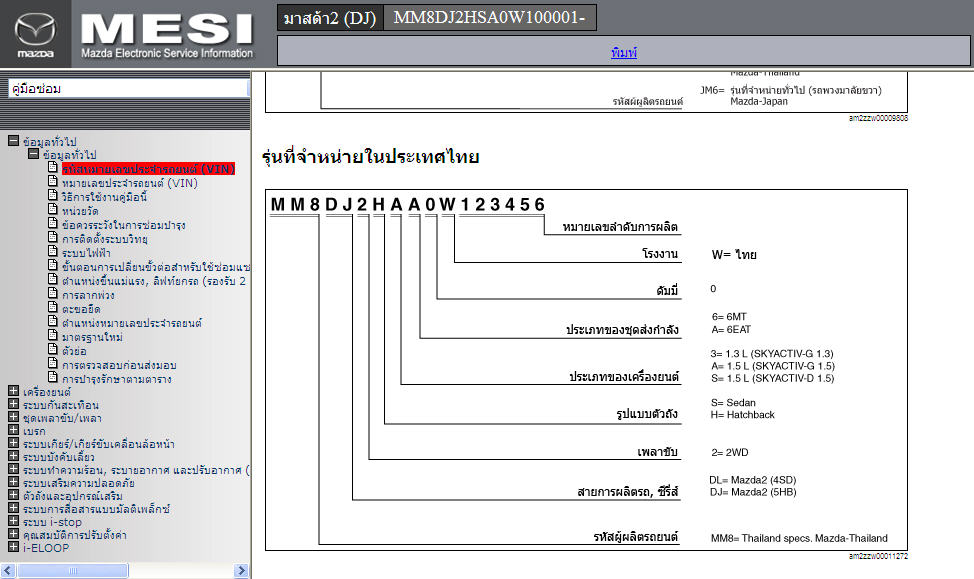This screenshot has width=974, height=579.
Task: Expand the คุณสมบัติการปรับตั้งค่า section
Action: coord(13,534)
